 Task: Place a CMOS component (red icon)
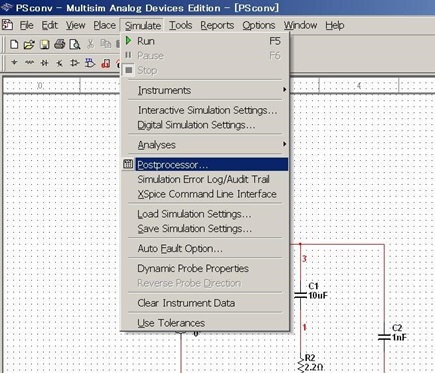coord(106,63)
